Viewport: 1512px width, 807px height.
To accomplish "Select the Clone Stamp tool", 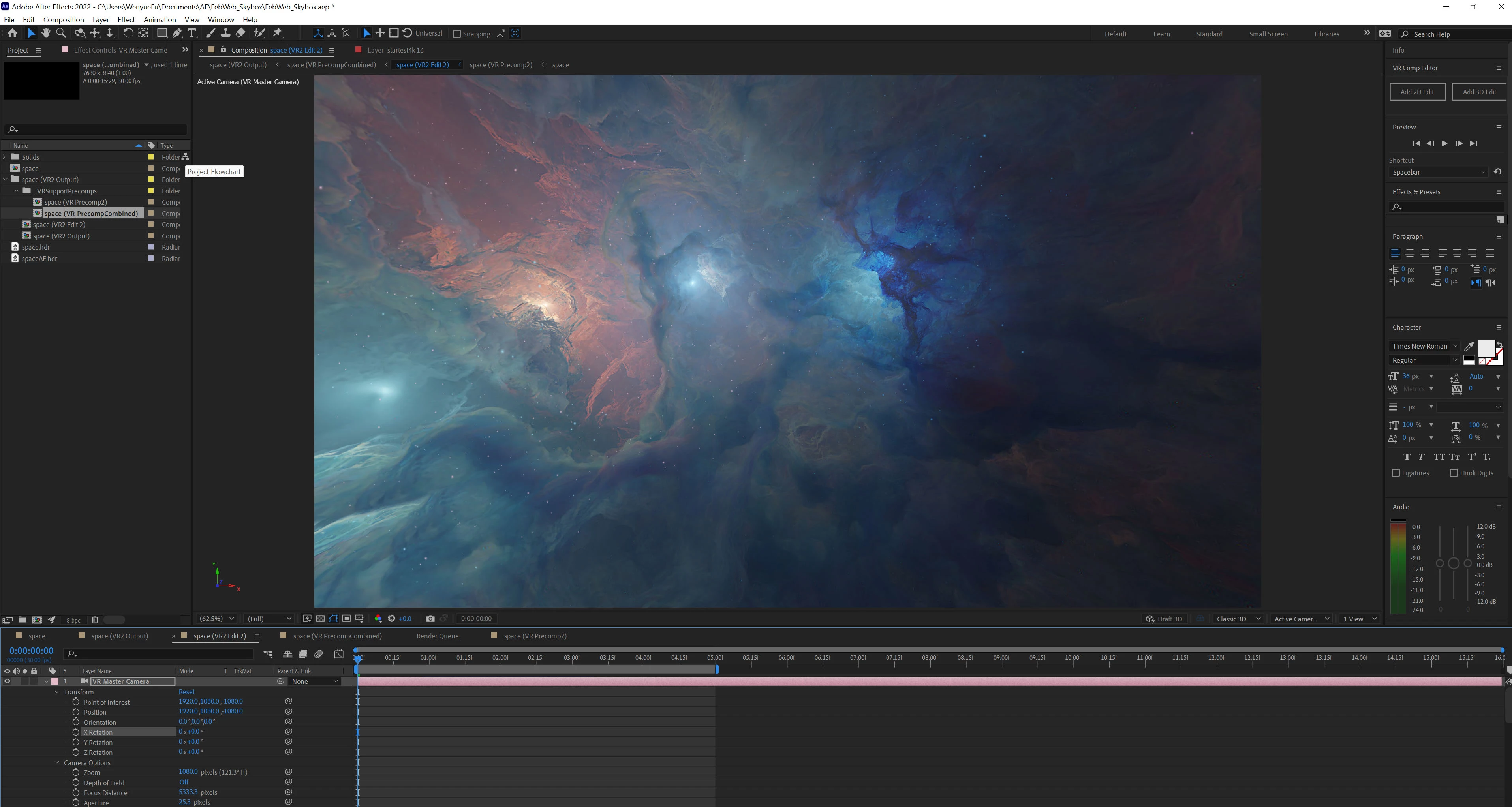I will tap(225, 34).
